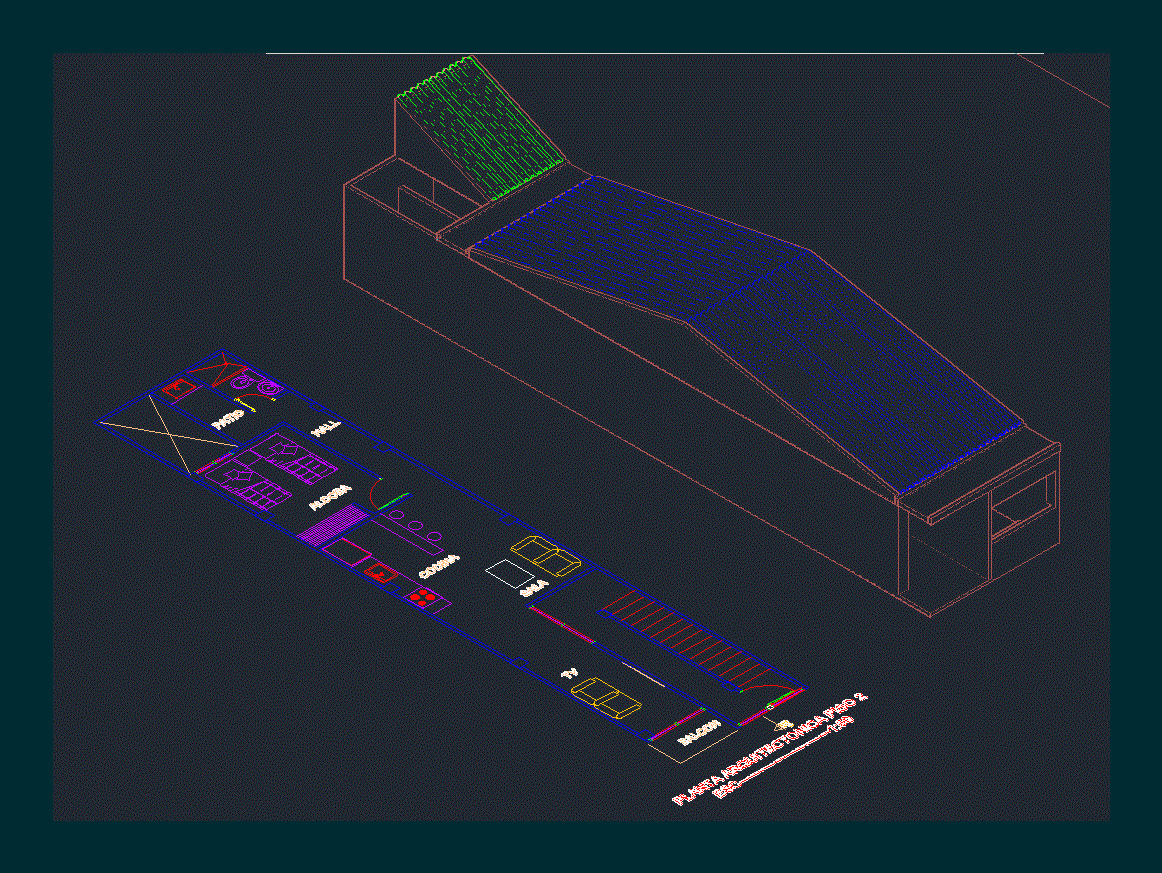This screenshot has width=1162, height=873.
Task: Click the TV label in the plan
Action: 569,674
